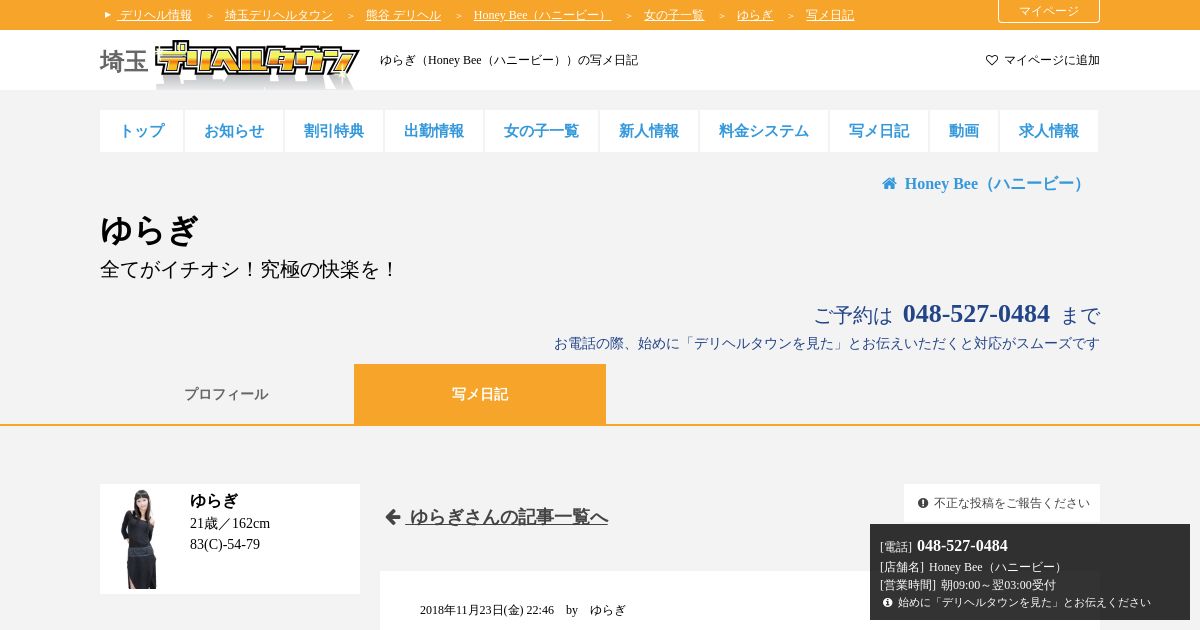
Task: Open 料金システム menu item
Action: (764, 131)
